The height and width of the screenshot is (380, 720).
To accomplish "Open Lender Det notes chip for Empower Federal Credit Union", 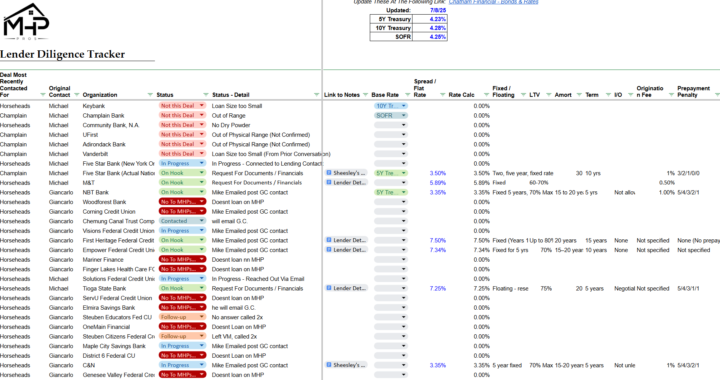I will click(347, 250).
